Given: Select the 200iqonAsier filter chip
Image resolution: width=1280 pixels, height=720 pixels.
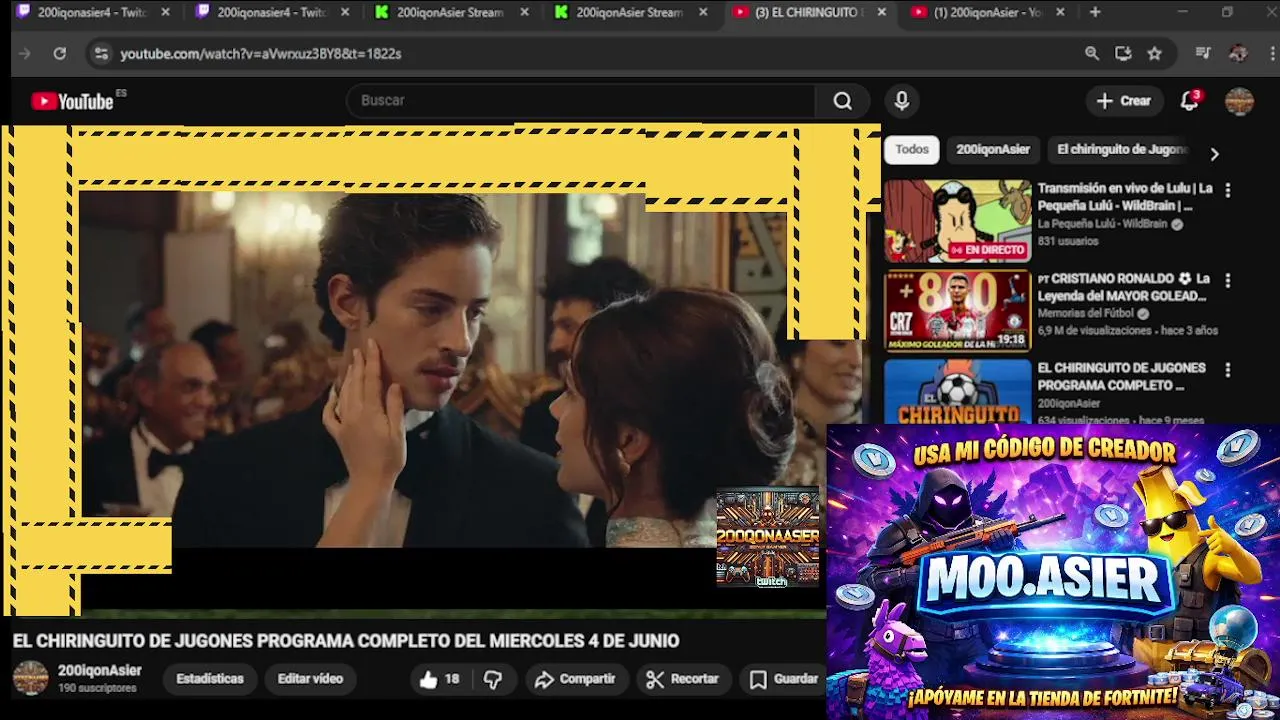Looking at the screenshot, I should [x=993, y=149].
